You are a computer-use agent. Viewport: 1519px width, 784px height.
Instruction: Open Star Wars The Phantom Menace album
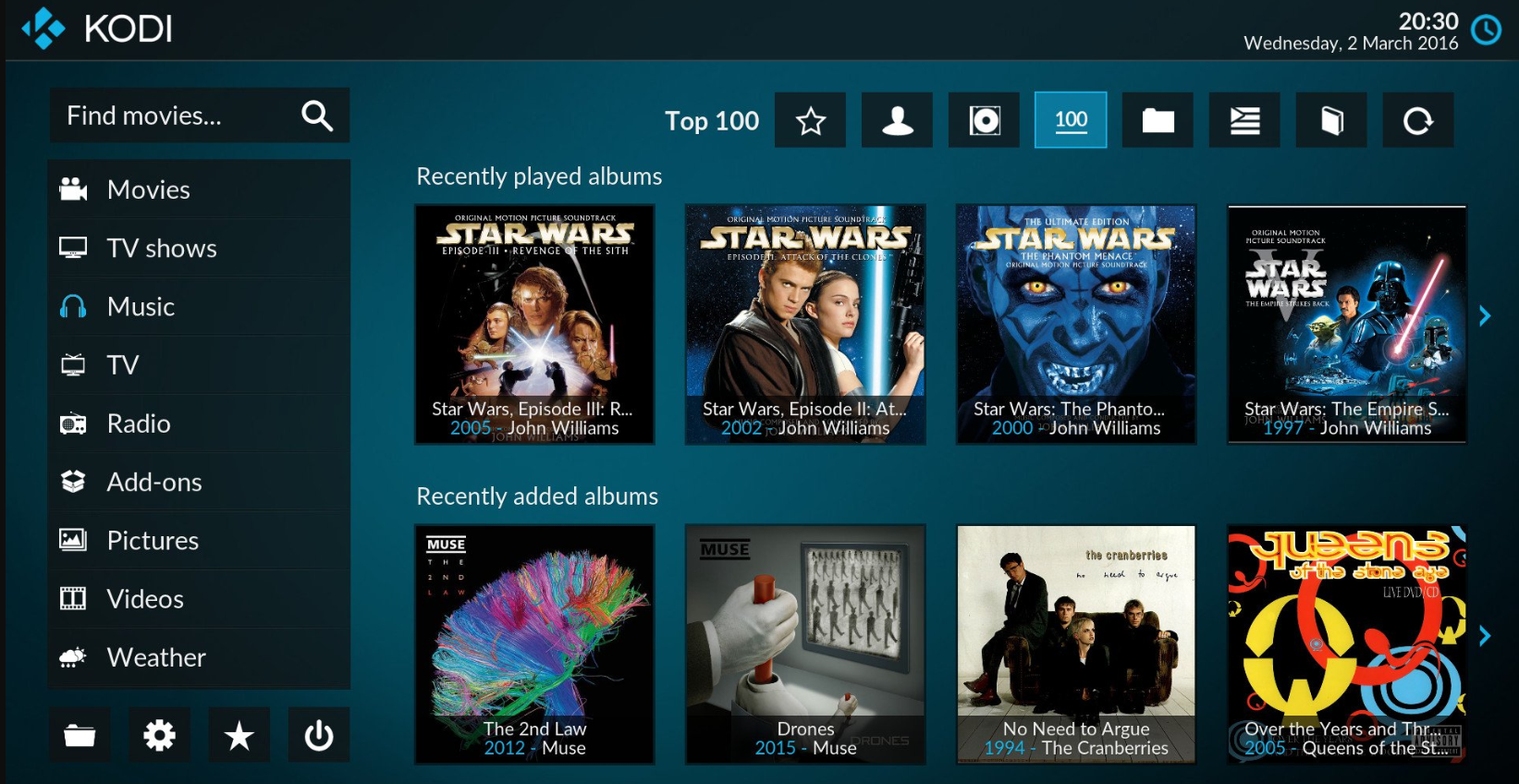click(1076, 325)
